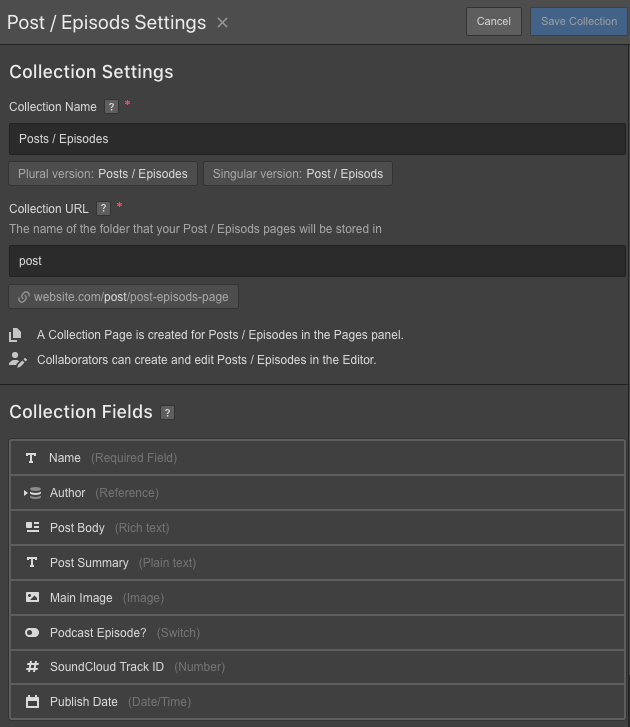Image resolution: width=630 pixels, height=727 pixels.
Task: Click the hash icon of SoundCloud Track ID
Action: point(32,667)
